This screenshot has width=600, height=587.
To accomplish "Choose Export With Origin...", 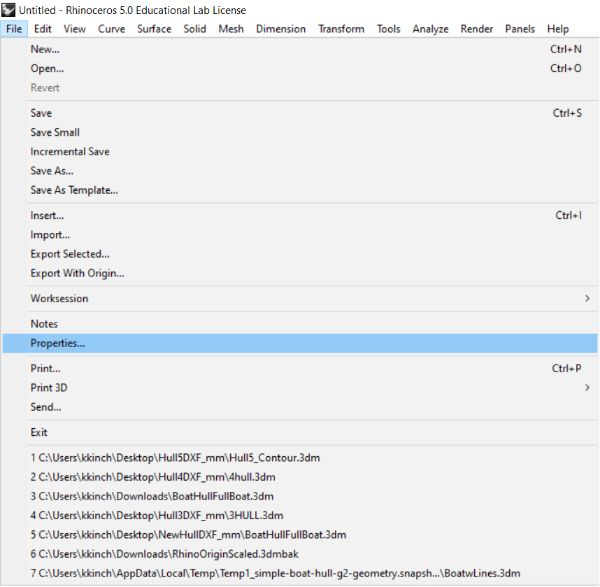I will (x=300, y=273).
